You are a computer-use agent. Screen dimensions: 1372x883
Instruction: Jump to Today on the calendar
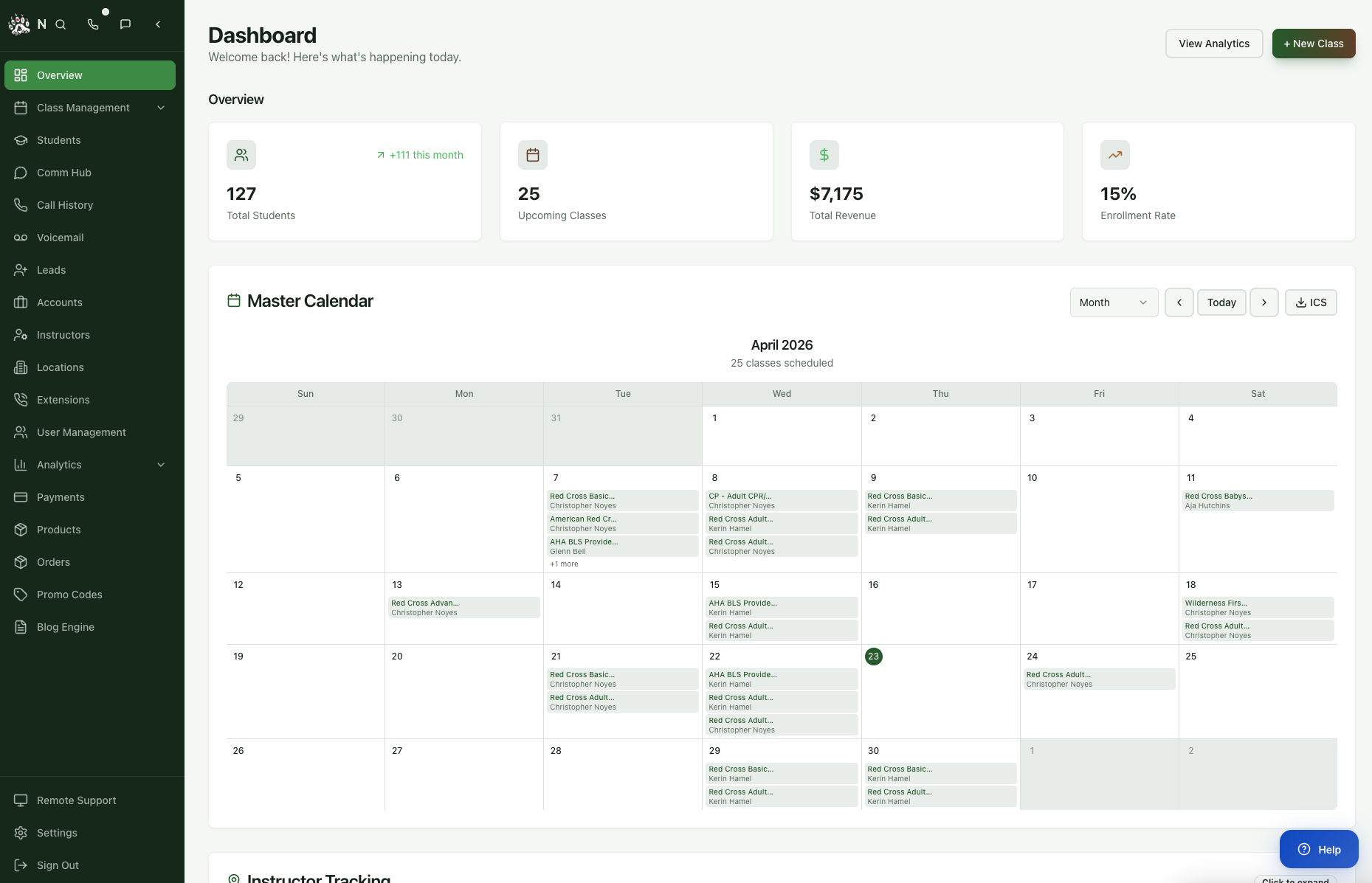[1221, 302]
